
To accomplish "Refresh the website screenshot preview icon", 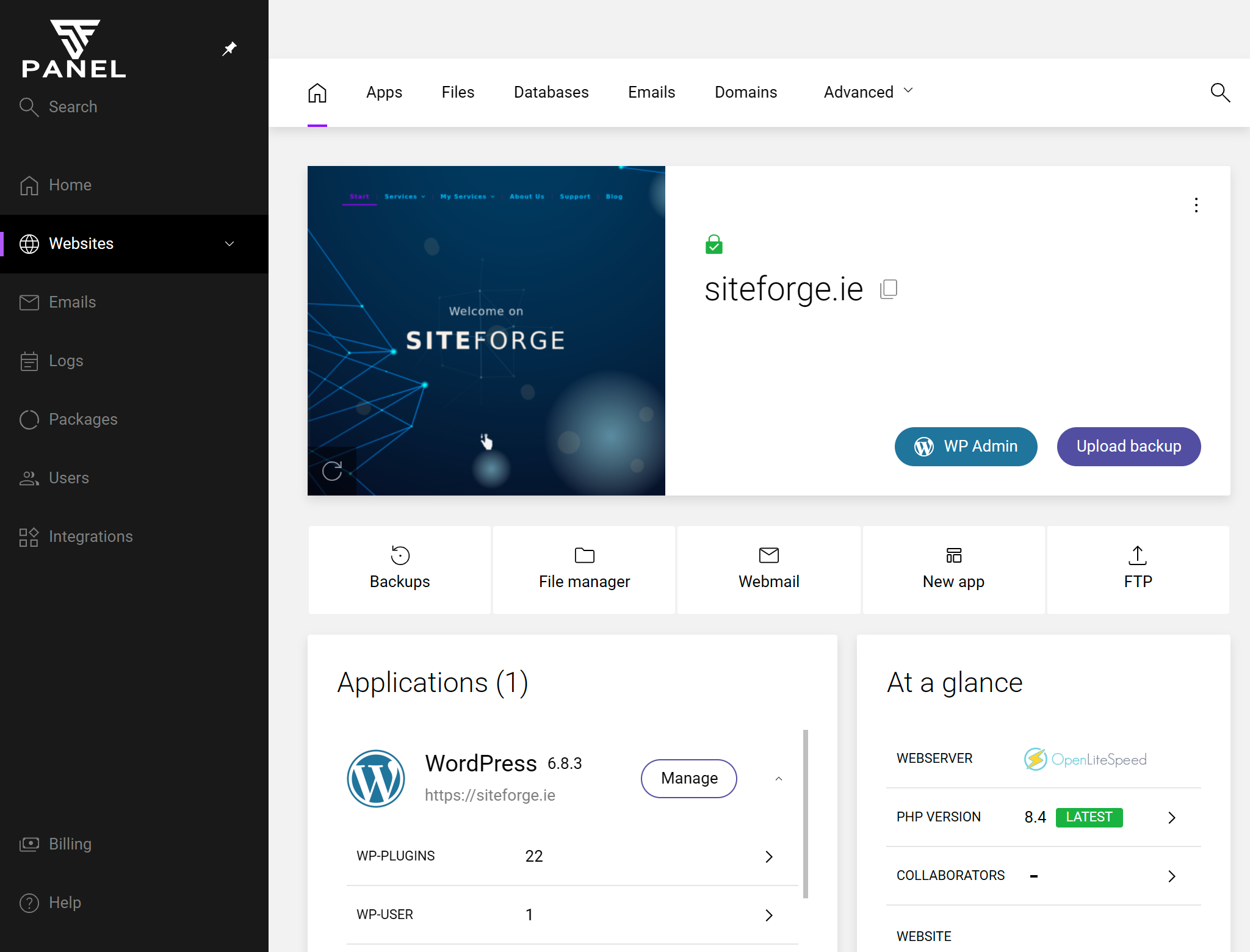I will (332, 471).
